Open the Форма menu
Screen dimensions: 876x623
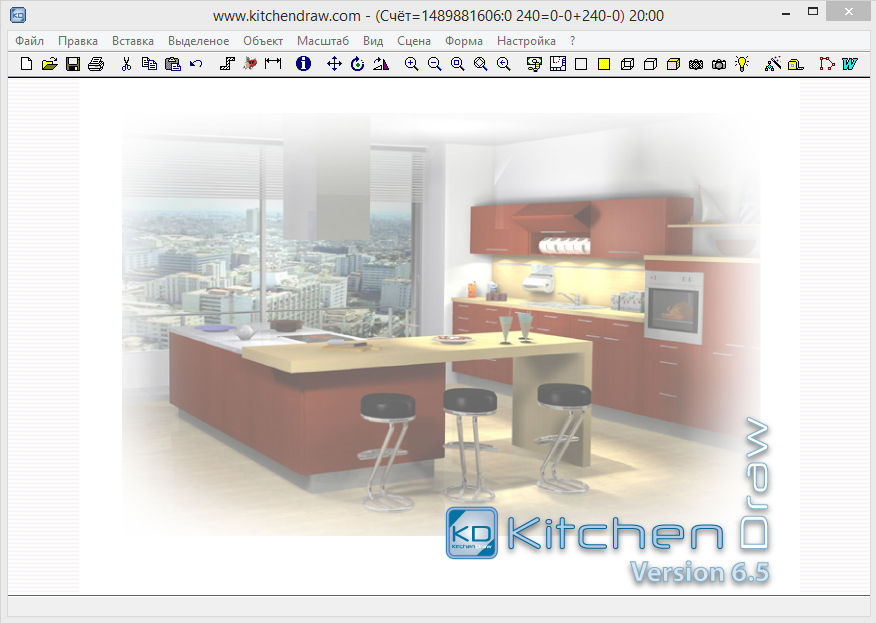pyautogui.click(x=464, y=41)
